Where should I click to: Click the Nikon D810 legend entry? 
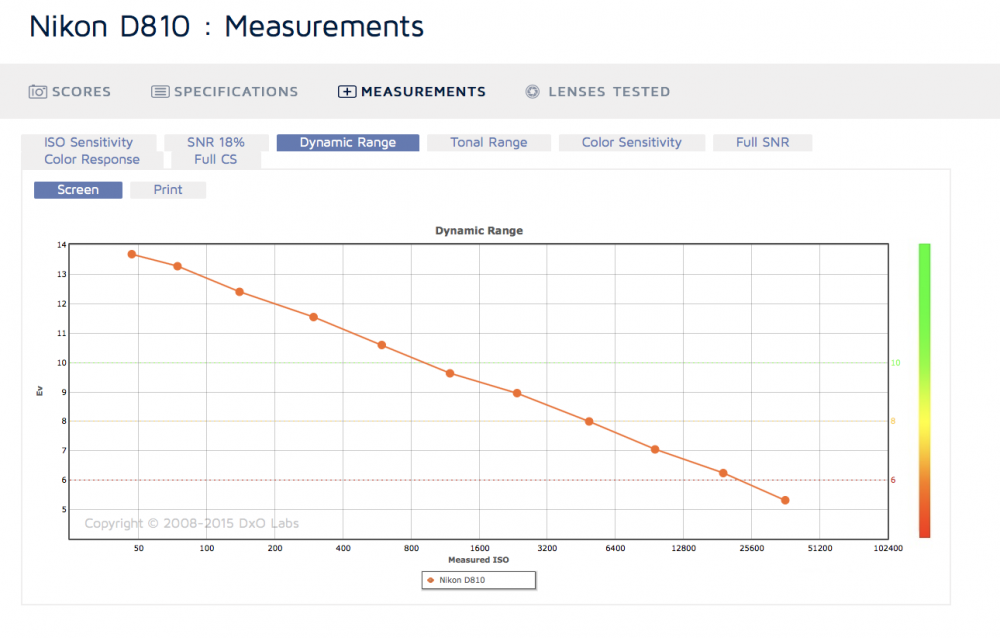click(x=478, y=580)
